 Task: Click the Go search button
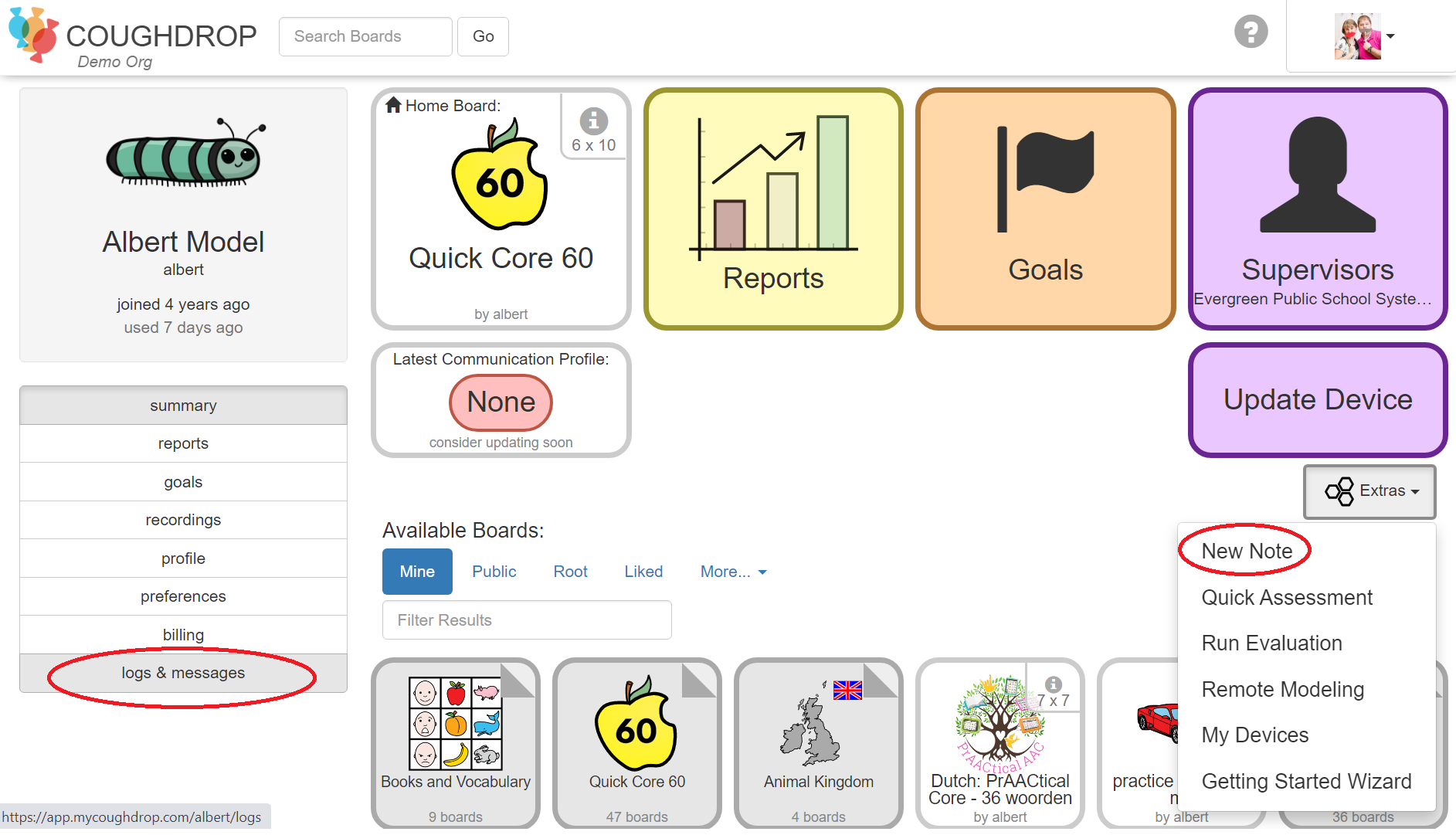pos(483,36)
